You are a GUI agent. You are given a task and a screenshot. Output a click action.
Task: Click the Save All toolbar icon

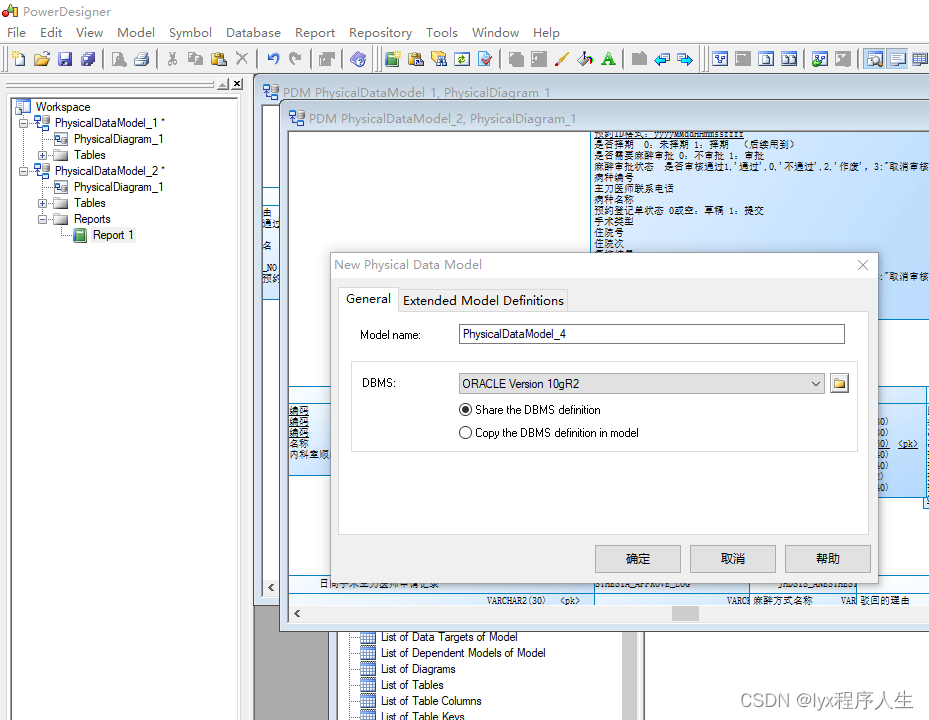click(88, 59)
